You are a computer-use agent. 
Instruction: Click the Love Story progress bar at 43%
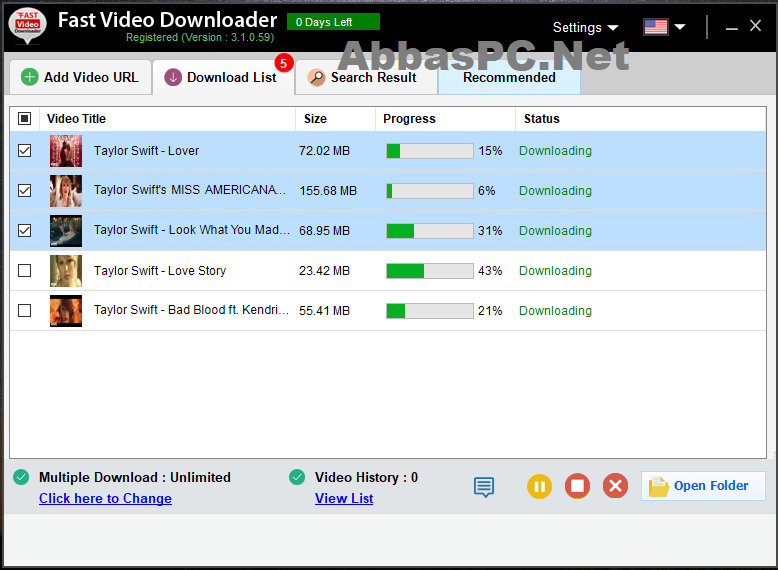click(430, 271)
